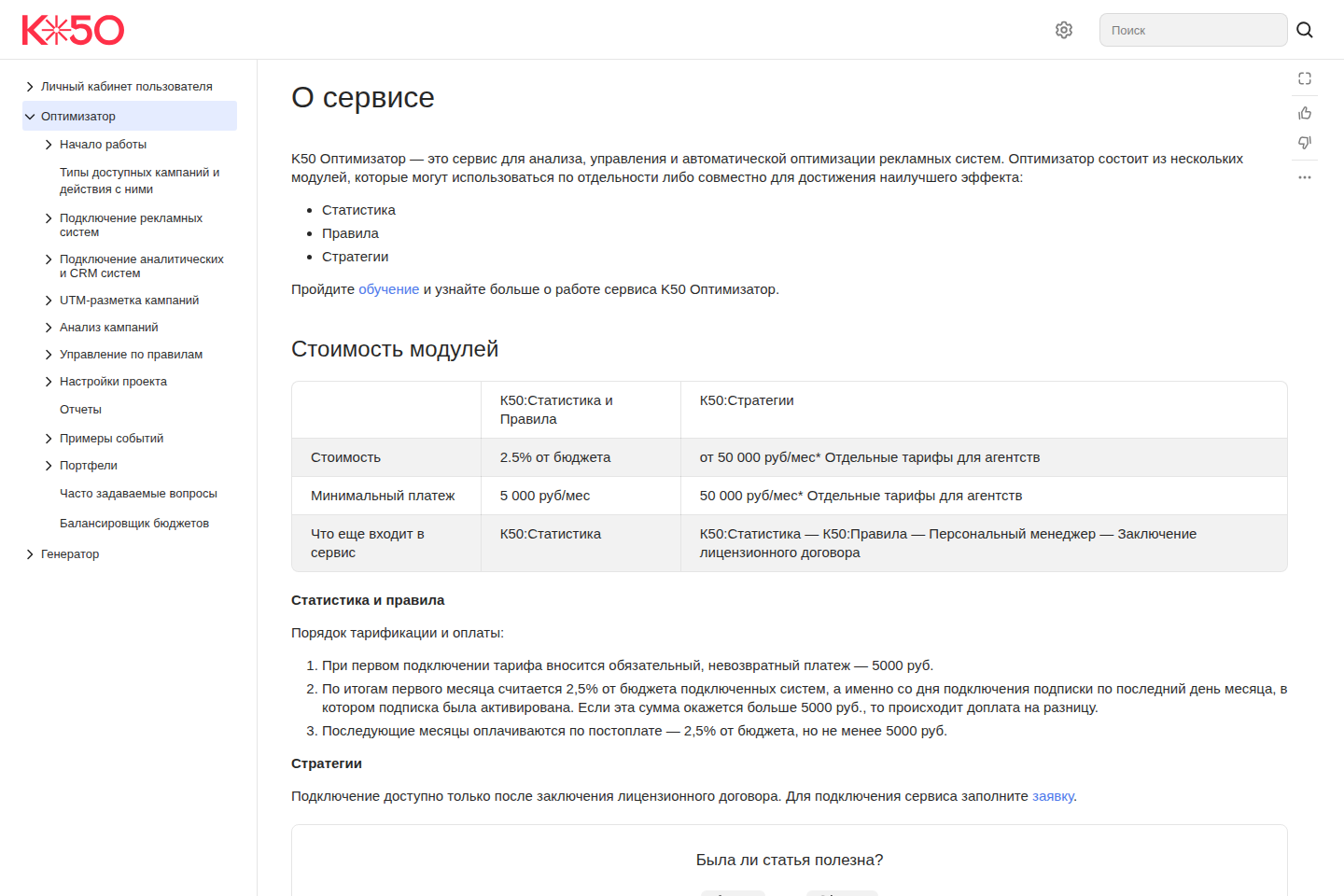Viewport: 1344px width, 896px height.
Task: Expand Настройки проекта chevron
Action: [49, 382]
